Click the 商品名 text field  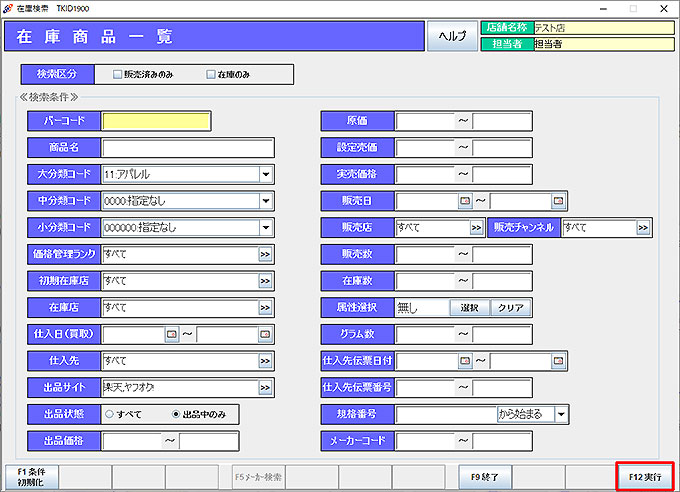(x=187, y=148)
